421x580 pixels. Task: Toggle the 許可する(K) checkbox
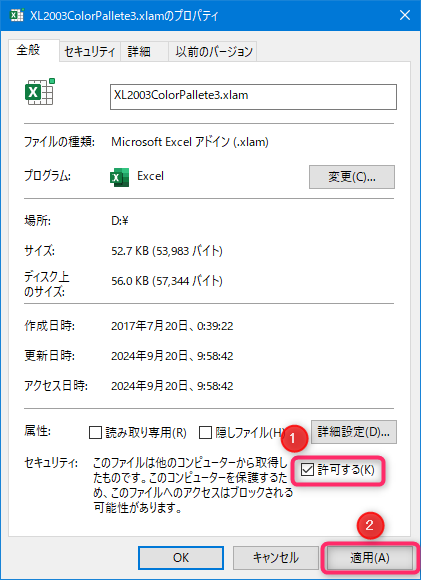click(307, 470)
